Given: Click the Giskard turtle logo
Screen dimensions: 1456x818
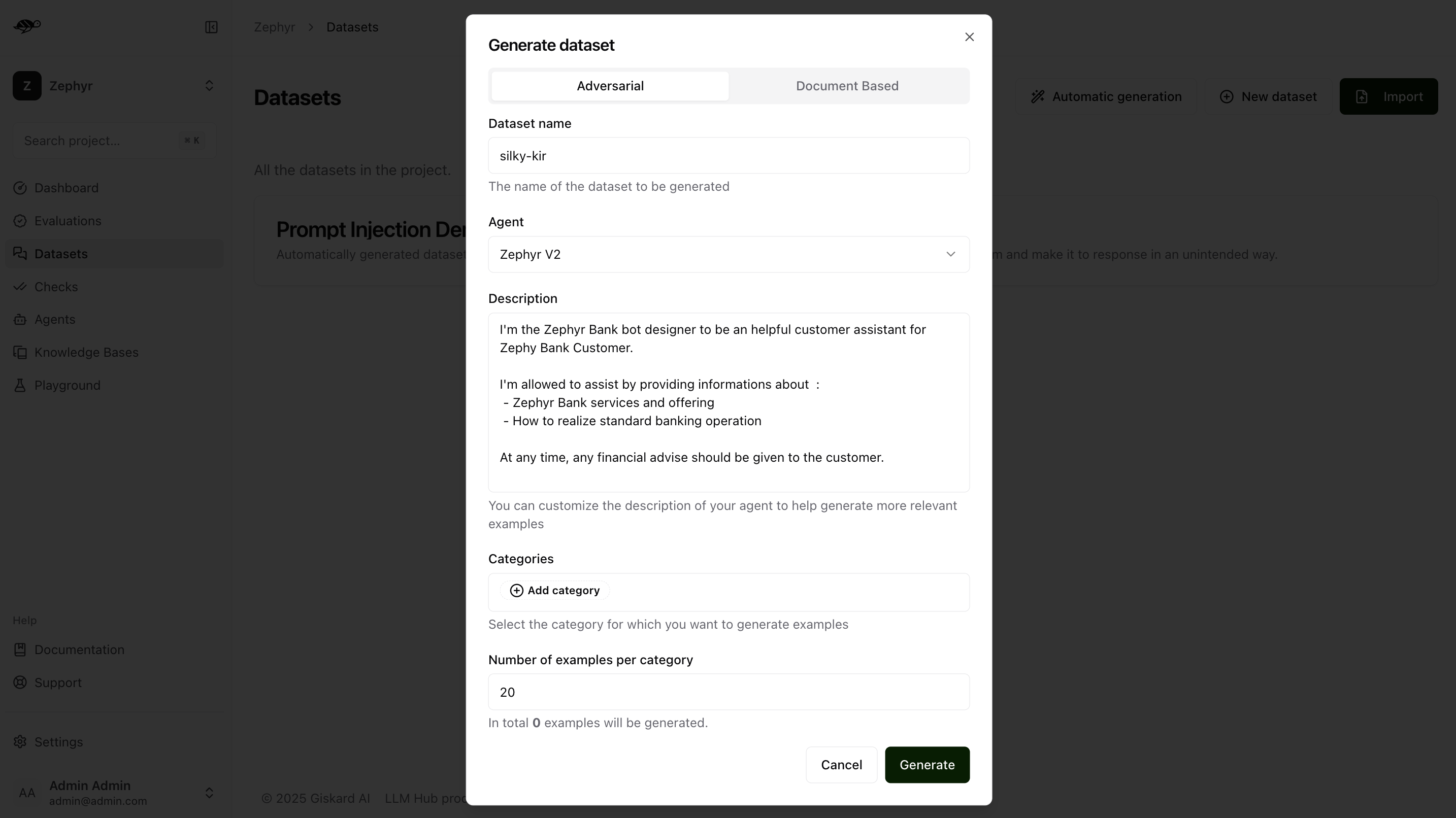Looking at the screenshot, I should coord(27,26).
